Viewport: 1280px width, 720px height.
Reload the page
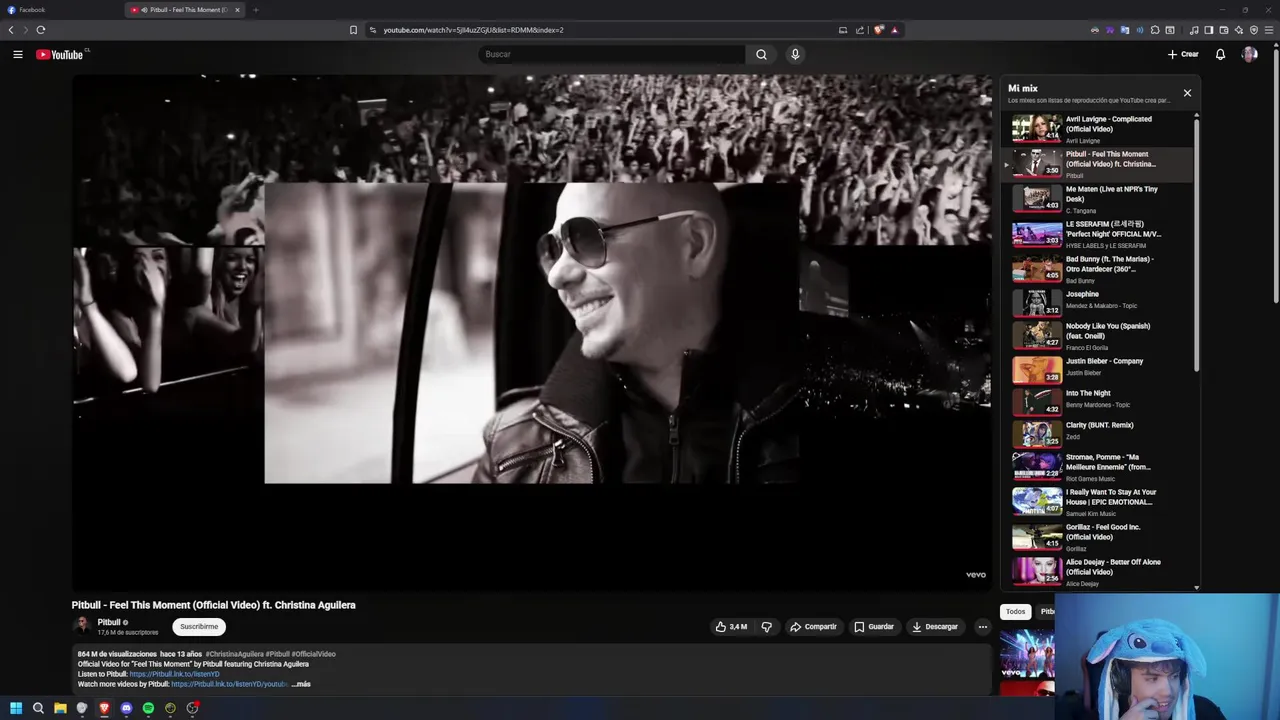[x=41, y=30]
